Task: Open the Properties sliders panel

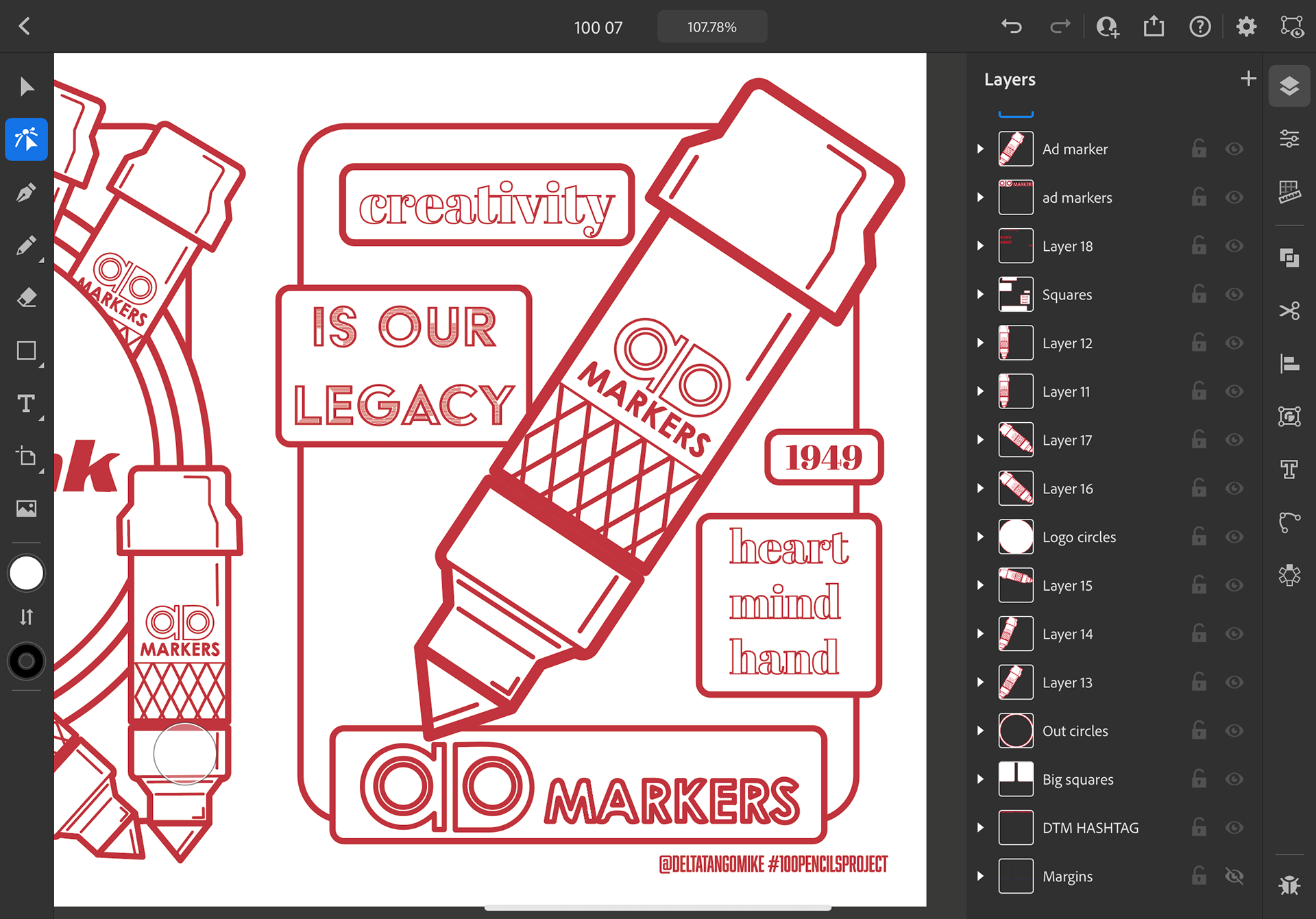Action: point(1289,138)
